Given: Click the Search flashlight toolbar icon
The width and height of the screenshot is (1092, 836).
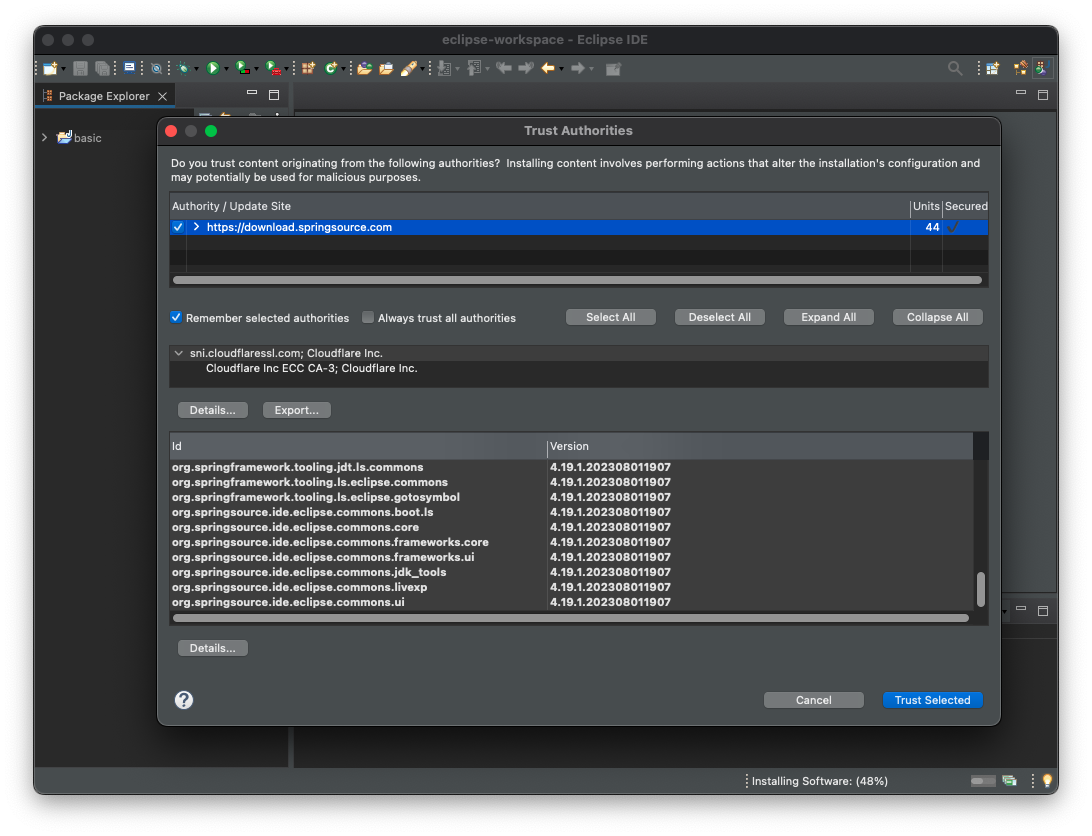Looking at the screenshot, I should [409, 68].
